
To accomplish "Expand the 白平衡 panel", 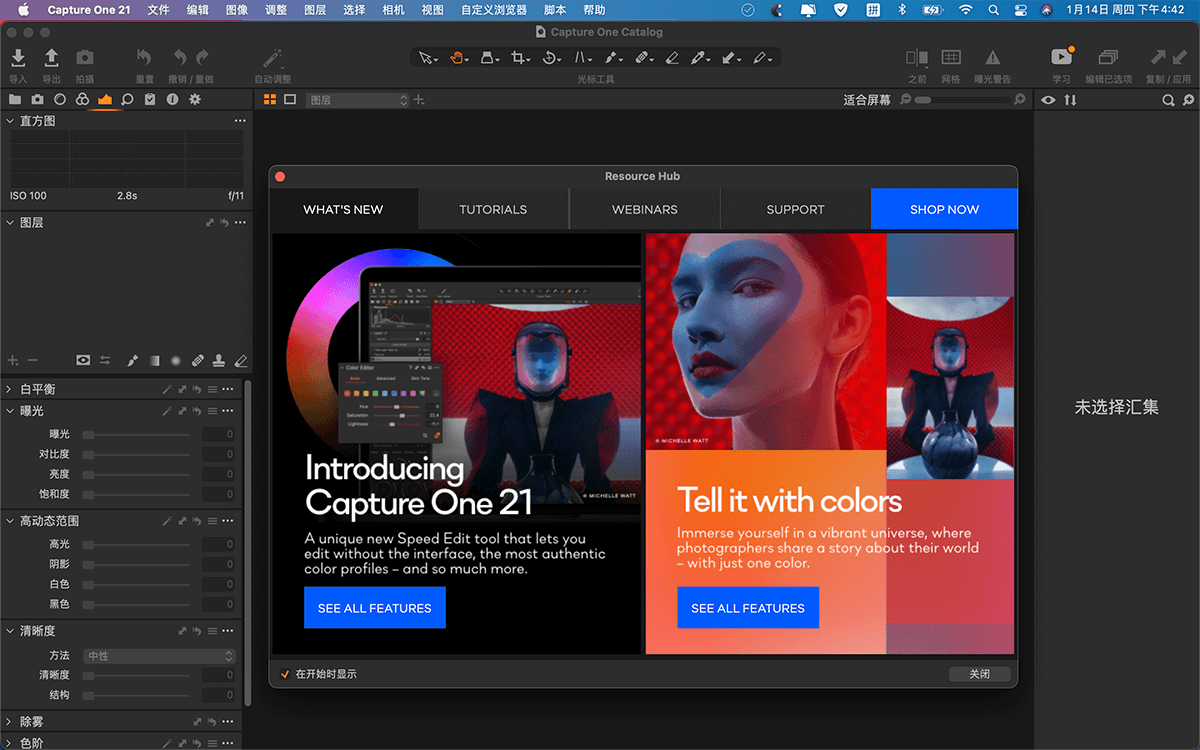I will (10, 389).
